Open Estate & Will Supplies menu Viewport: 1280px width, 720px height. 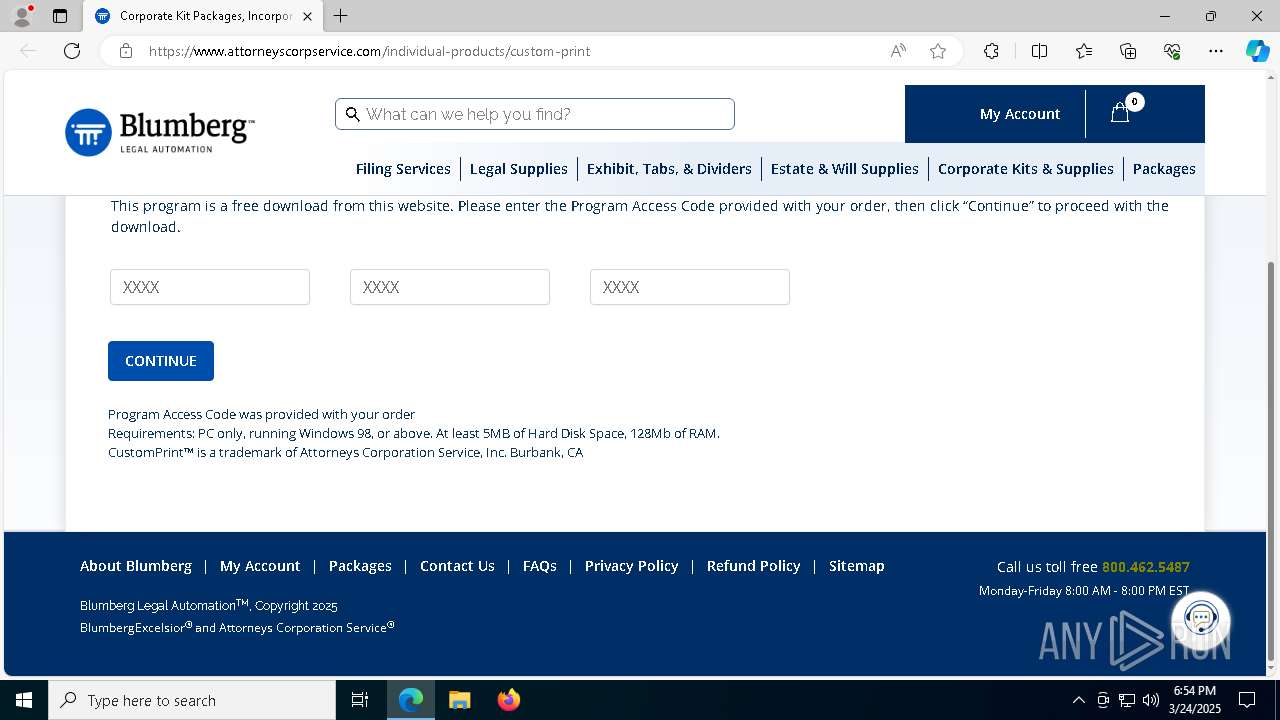(x=844, y=169)
